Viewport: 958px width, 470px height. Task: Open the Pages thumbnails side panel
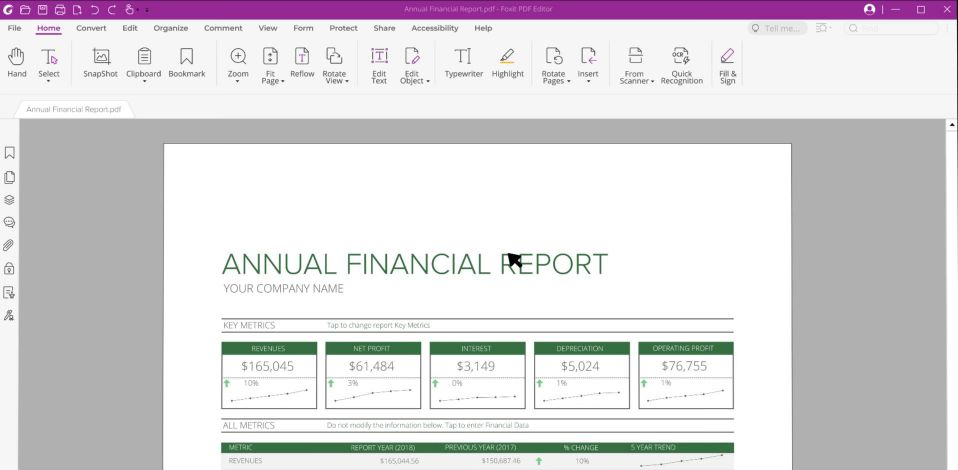9,177
